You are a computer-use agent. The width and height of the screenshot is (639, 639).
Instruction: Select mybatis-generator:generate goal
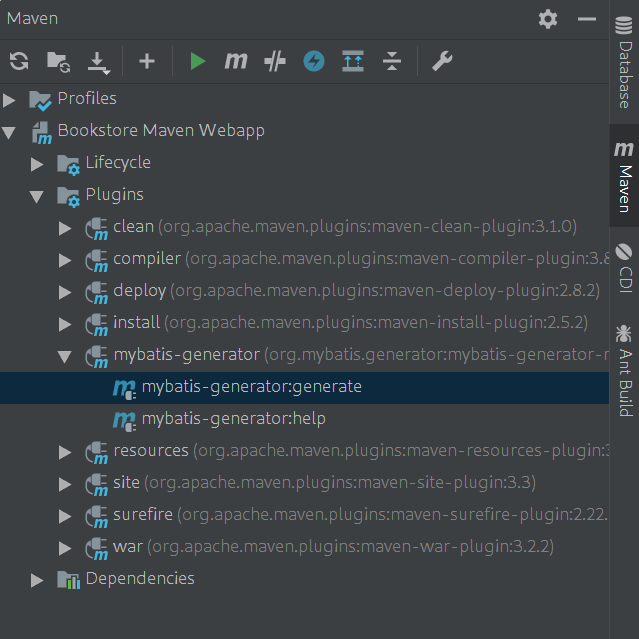[x=304, y=388]
